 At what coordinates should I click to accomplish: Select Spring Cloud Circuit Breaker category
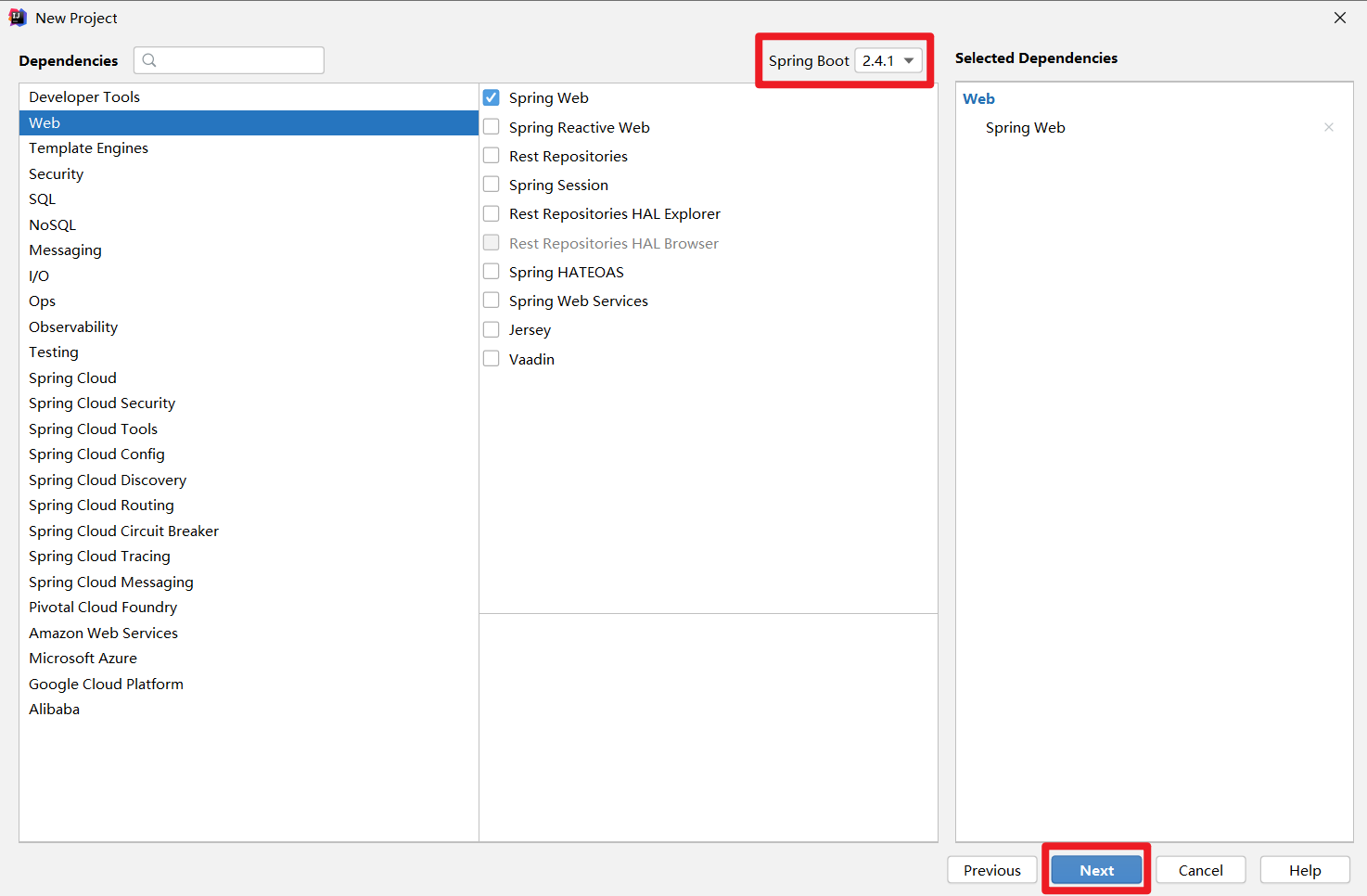click(x=249, y=531)
